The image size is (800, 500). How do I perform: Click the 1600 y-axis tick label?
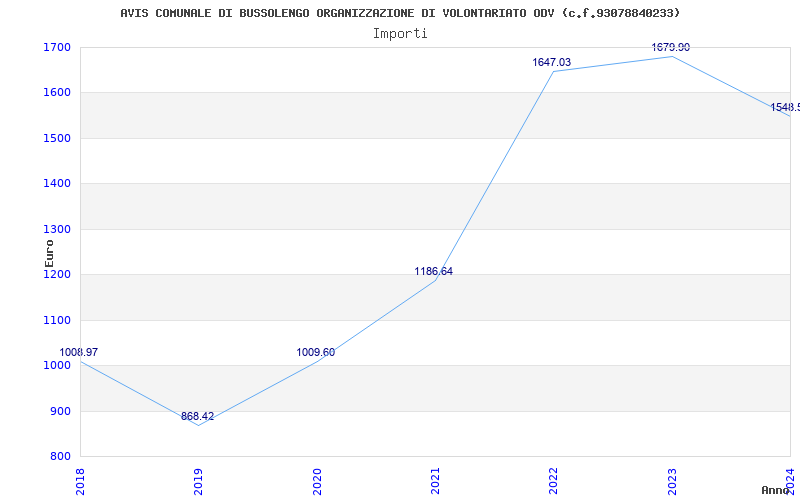tap(57, 93)
